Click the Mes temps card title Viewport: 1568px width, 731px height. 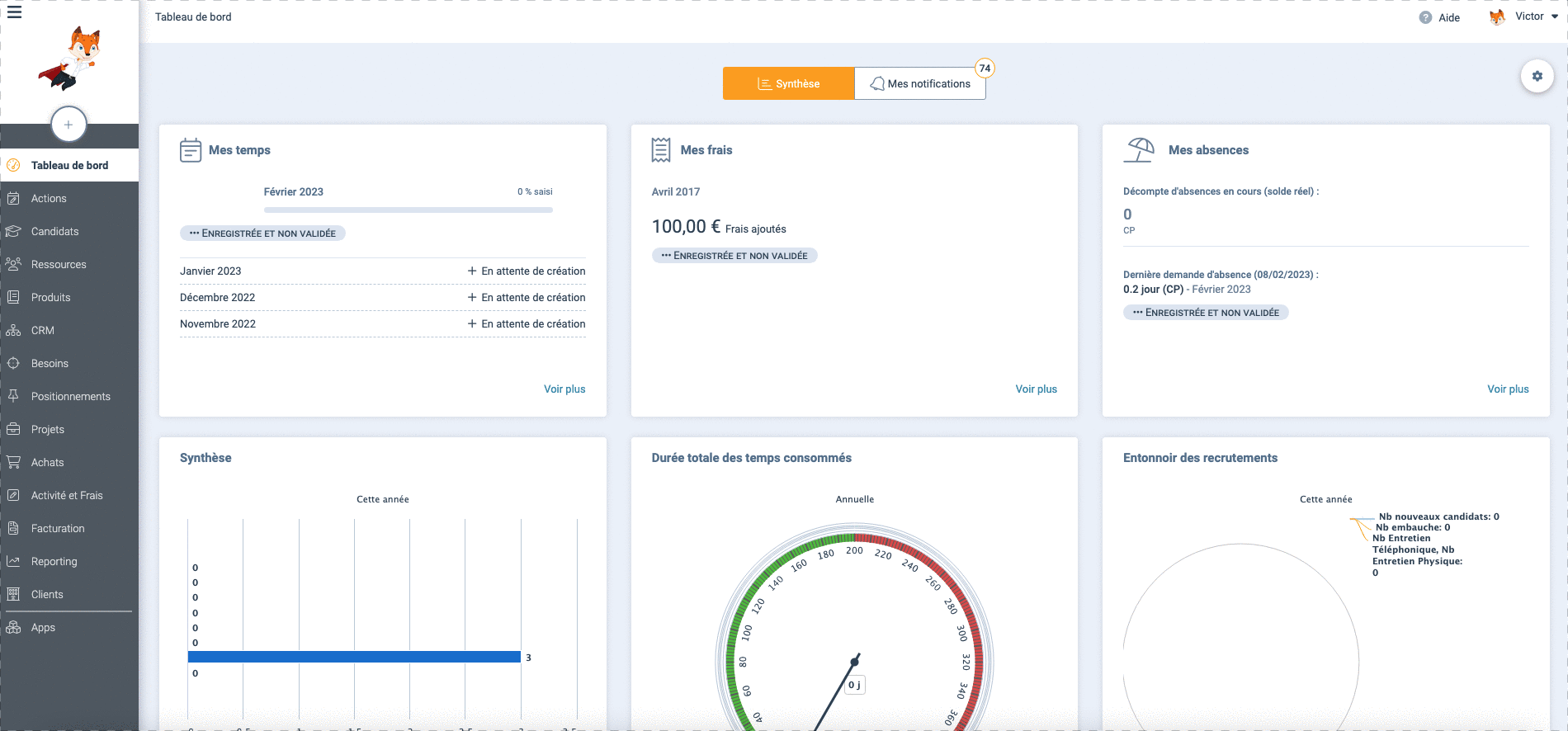pos(239,150)
